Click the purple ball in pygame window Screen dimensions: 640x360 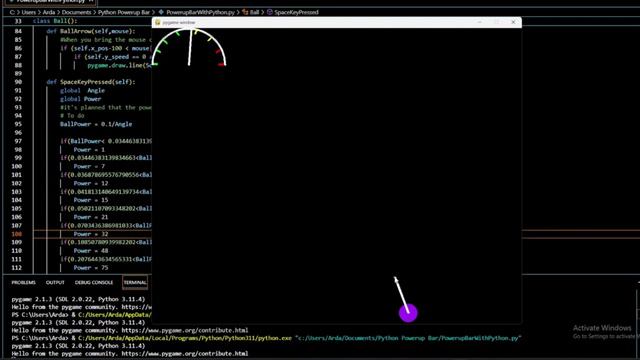(408, 313)
